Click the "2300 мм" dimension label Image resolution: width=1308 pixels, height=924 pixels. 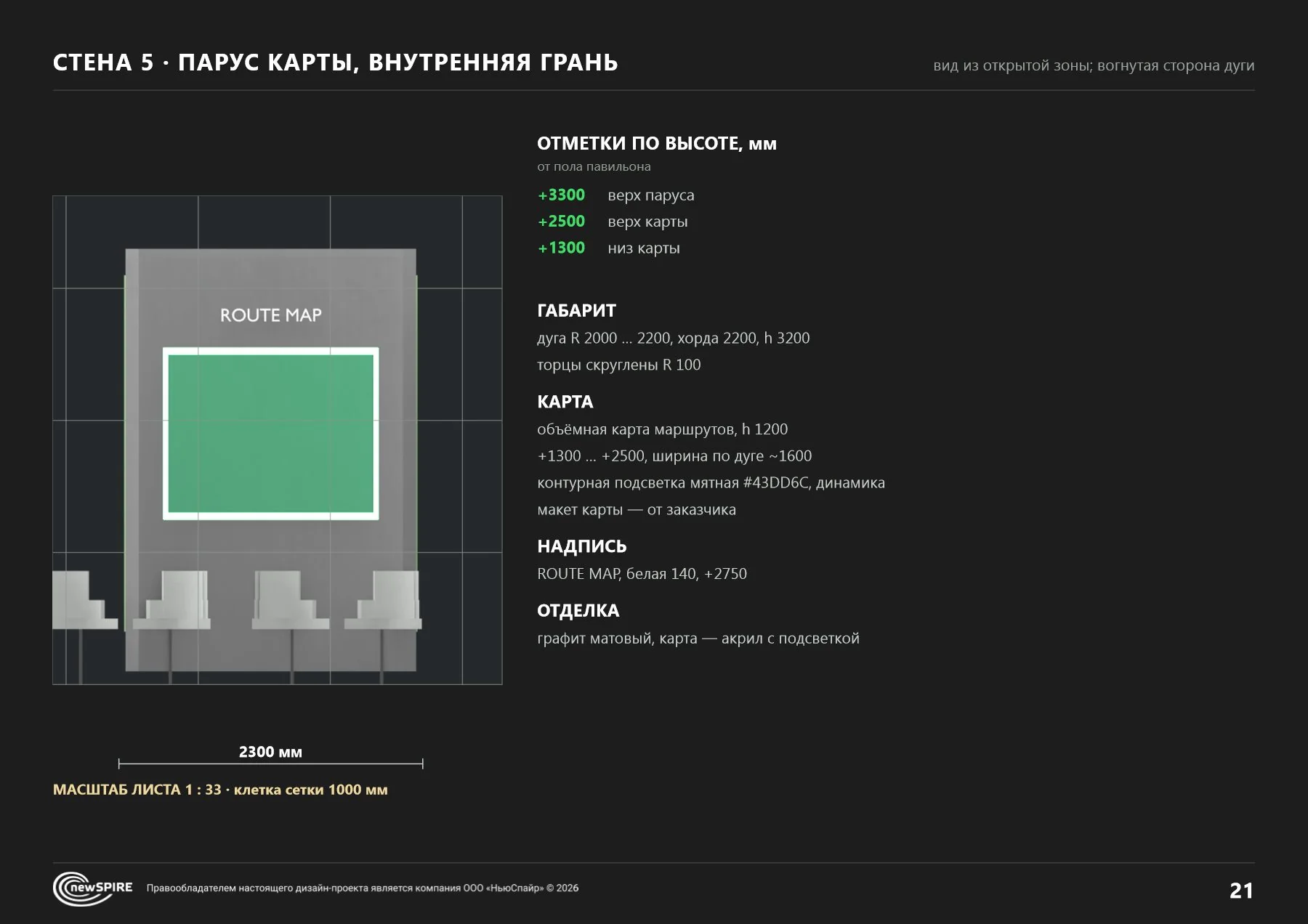(270, 752)
